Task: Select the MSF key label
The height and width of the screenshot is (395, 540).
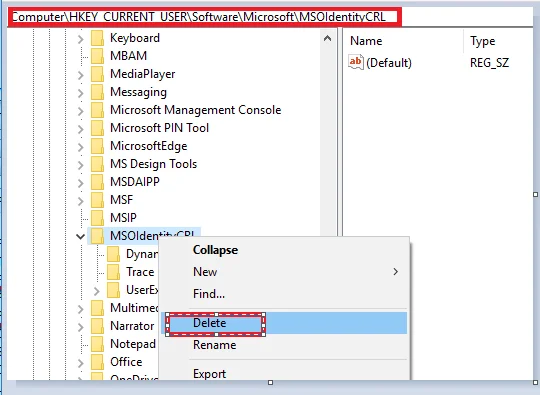Action: 121,200
